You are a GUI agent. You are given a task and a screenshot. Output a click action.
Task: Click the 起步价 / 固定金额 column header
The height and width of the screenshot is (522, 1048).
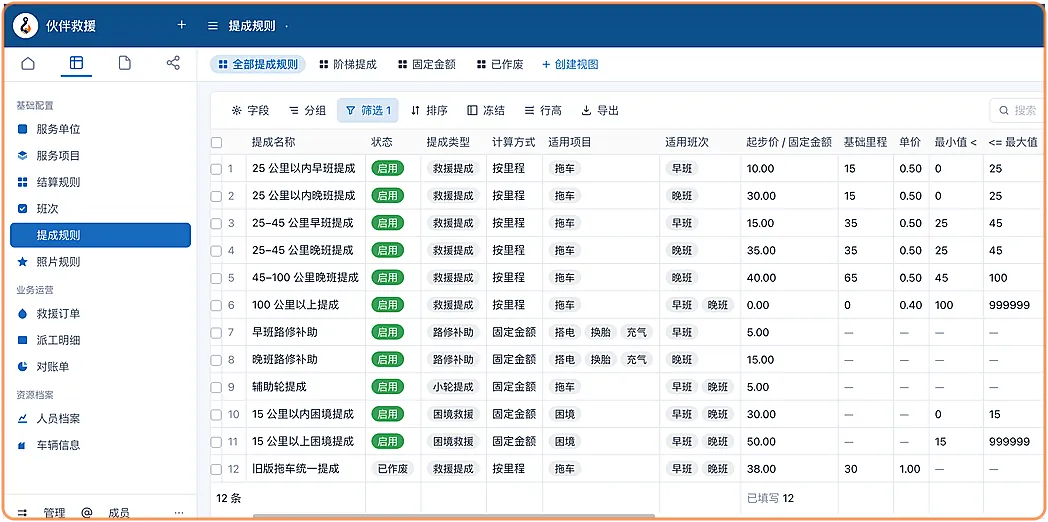(789, 142)
